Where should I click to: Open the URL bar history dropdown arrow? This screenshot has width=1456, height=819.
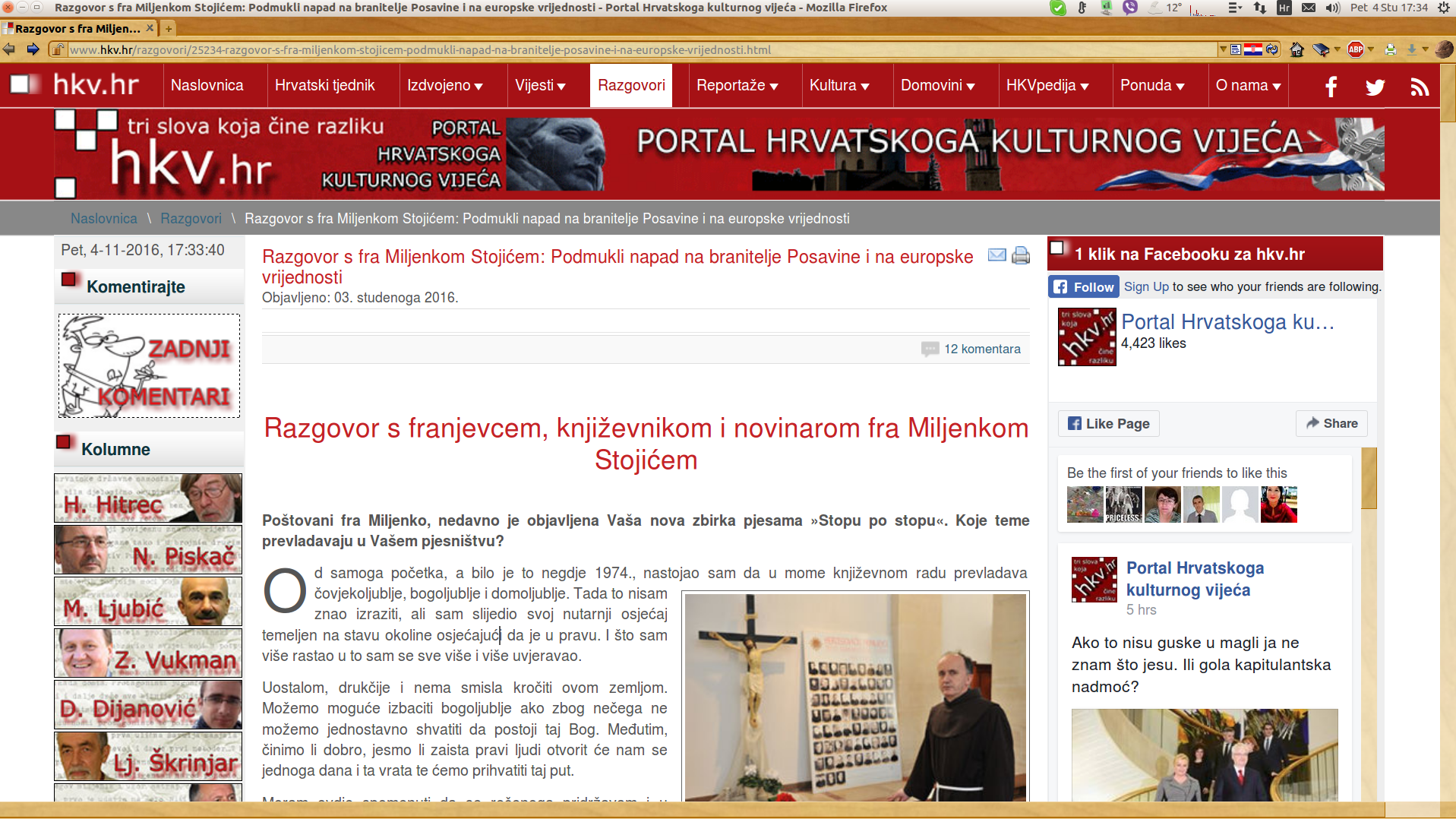coord(1223,50)
